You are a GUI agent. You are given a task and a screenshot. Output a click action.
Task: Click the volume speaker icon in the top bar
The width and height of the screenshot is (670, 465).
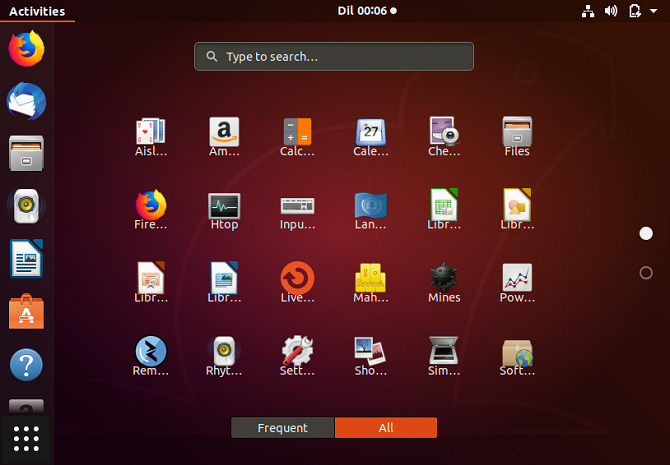[611, 11]
